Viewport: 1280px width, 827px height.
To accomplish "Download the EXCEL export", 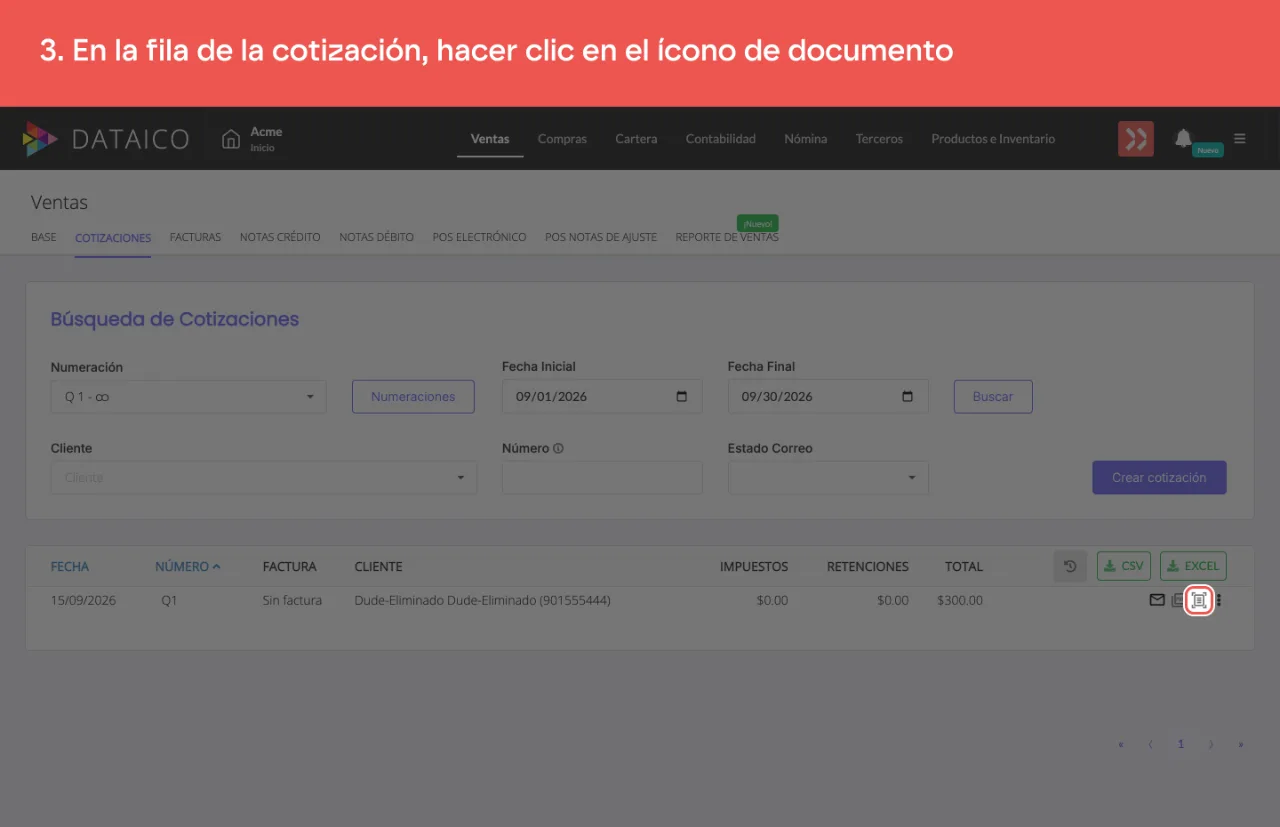I will 1193,566.
